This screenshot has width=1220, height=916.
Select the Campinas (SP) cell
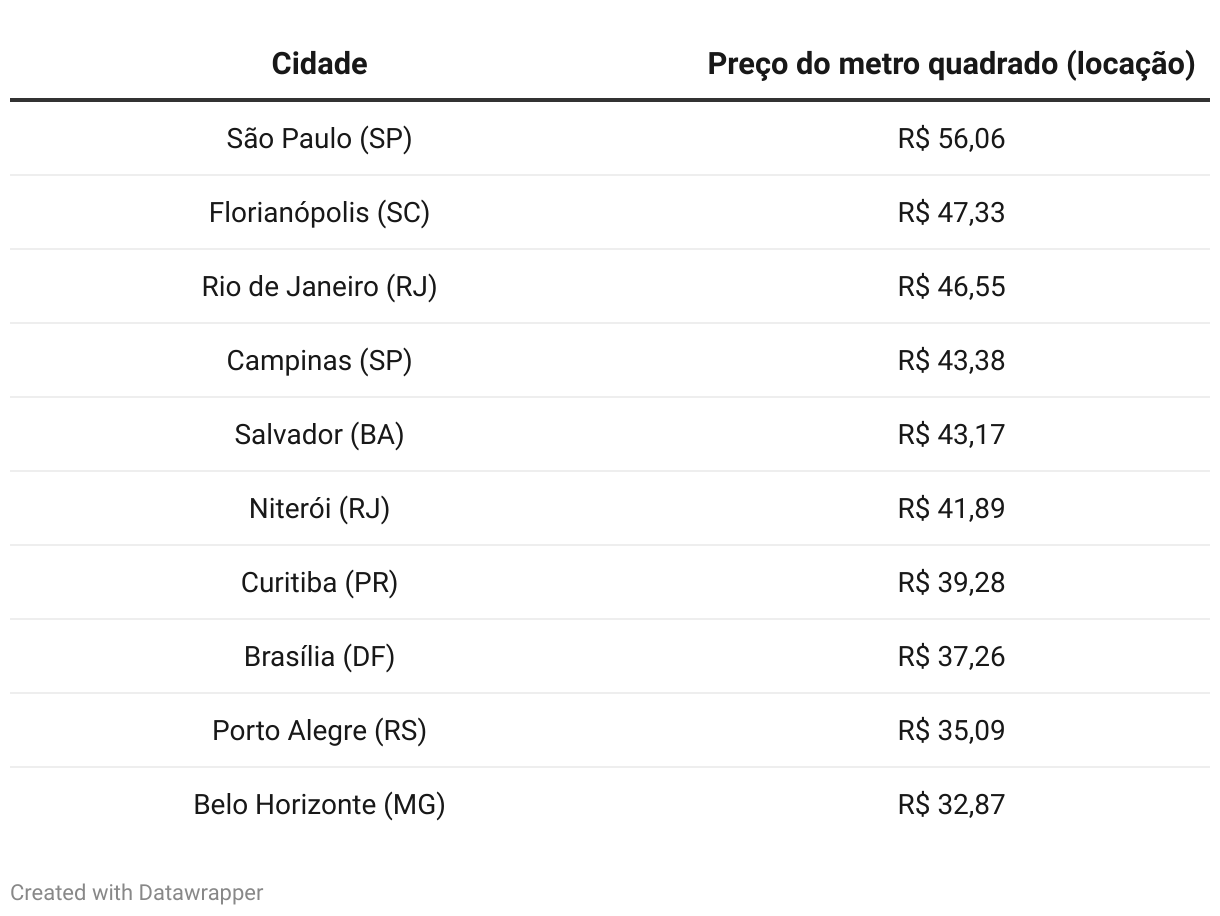[x=319, y=360]
